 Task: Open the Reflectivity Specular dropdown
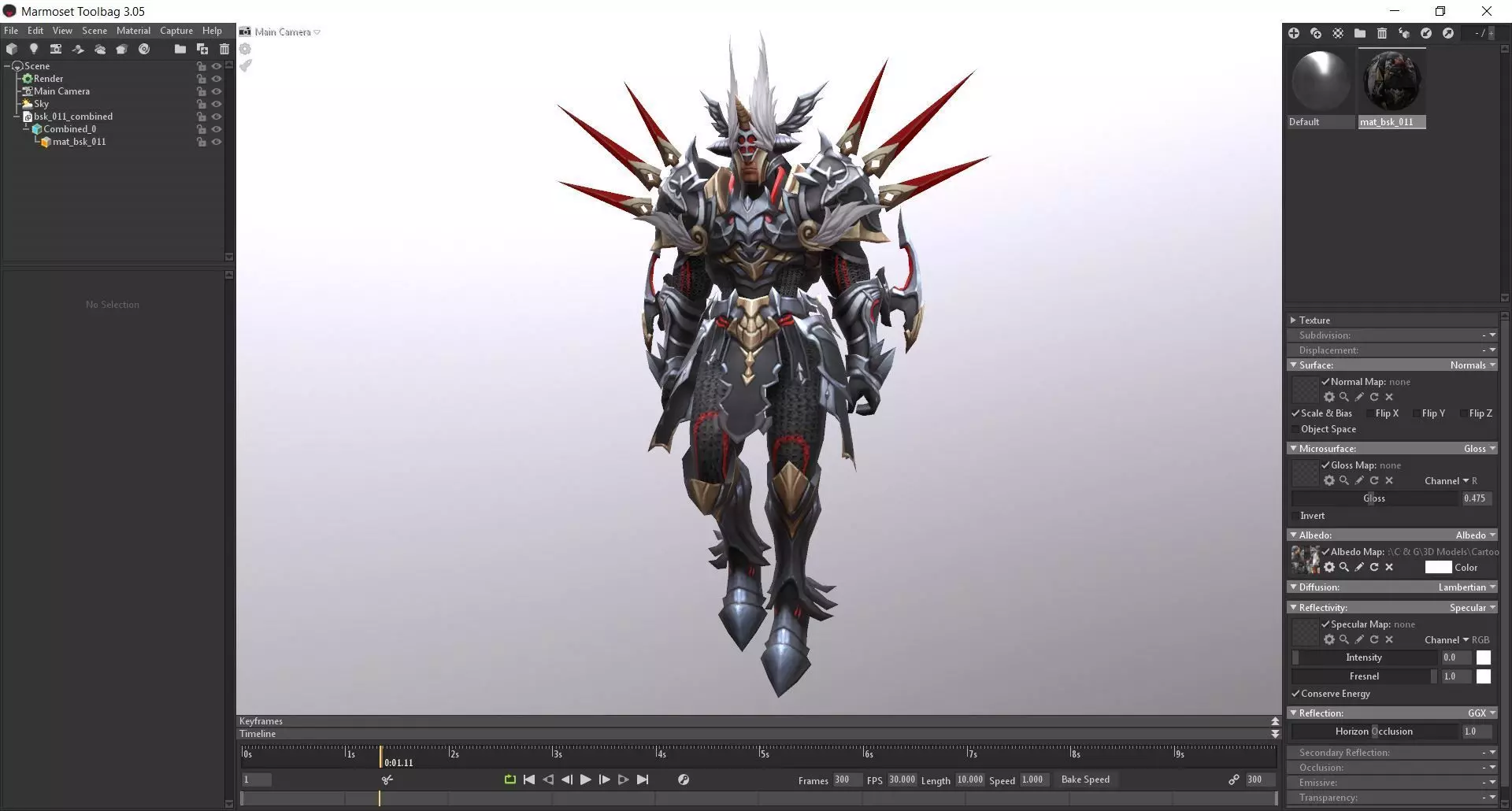[x=1473, y=608]
